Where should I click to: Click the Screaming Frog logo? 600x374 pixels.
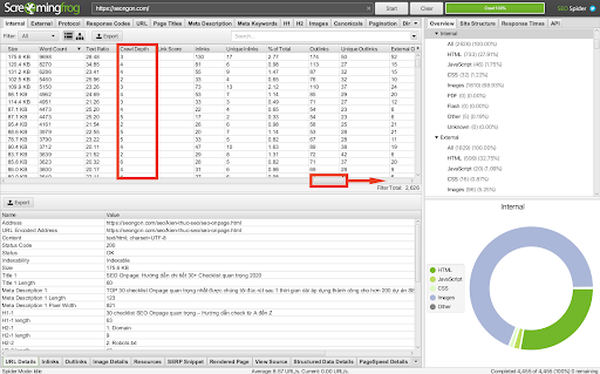pos(42,8)
